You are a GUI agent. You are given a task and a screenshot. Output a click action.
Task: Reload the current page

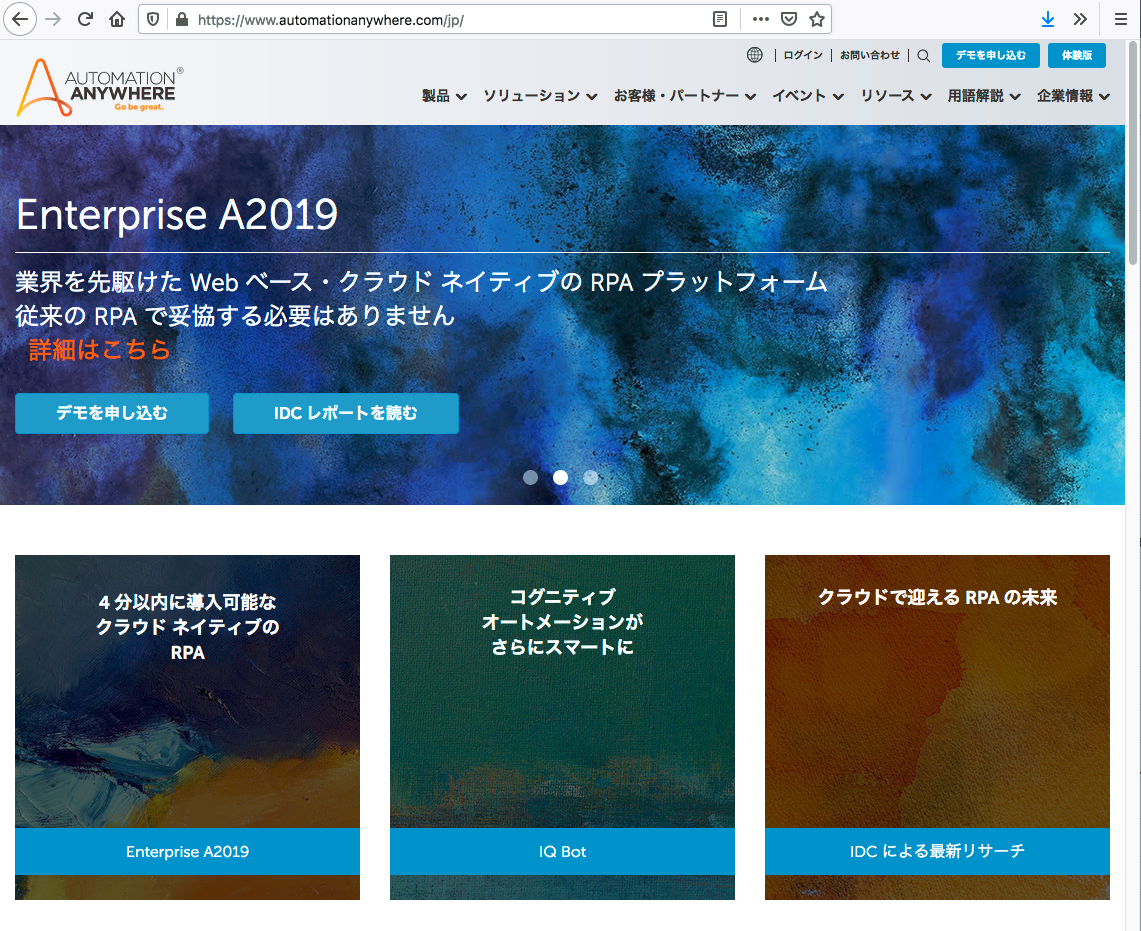point(85,19)
